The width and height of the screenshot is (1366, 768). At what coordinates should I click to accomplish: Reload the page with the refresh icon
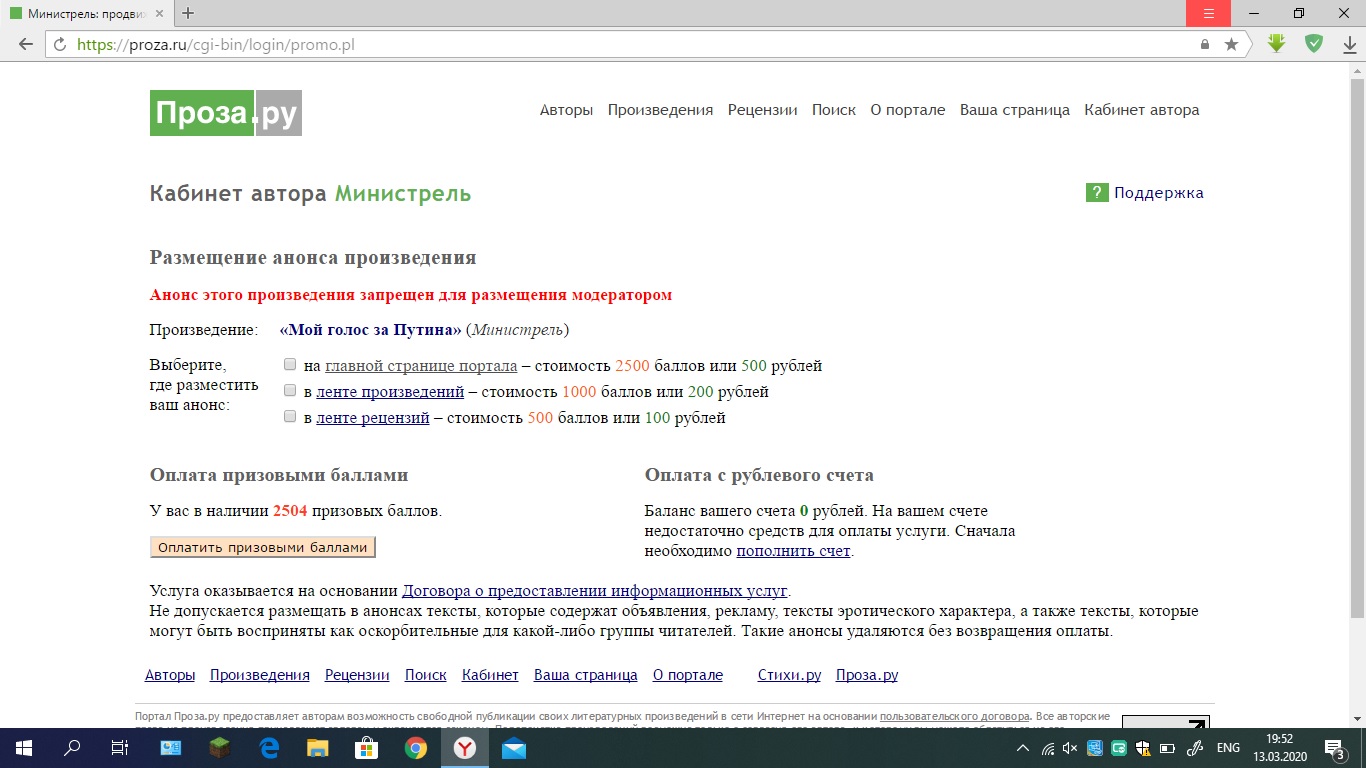60,45
